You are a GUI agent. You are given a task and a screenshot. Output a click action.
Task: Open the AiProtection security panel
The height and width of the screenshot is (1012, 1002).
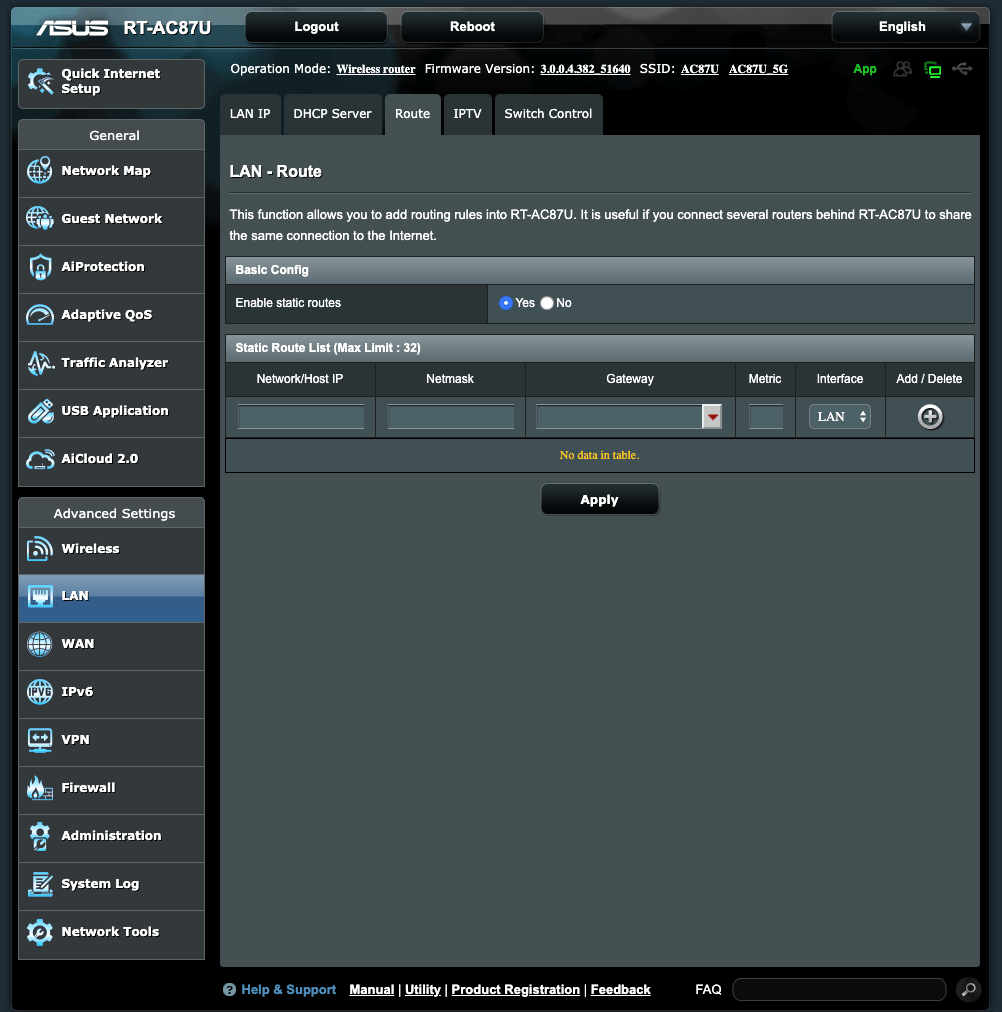point(99,269)
